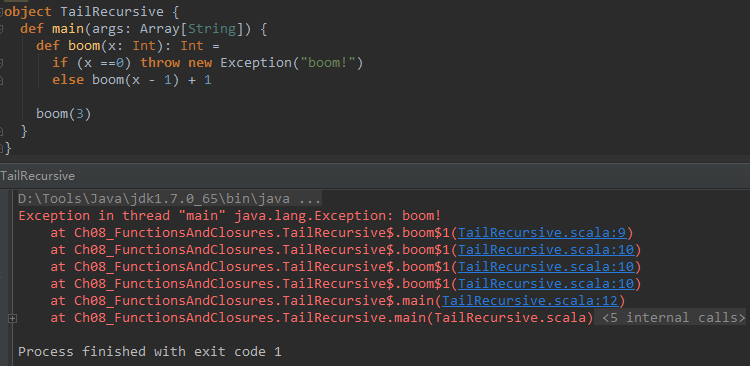Open the TailRecursive.scala:12 stack trace link
The height and width of the screenshot is (366, 750).
[x=529, y=301]
